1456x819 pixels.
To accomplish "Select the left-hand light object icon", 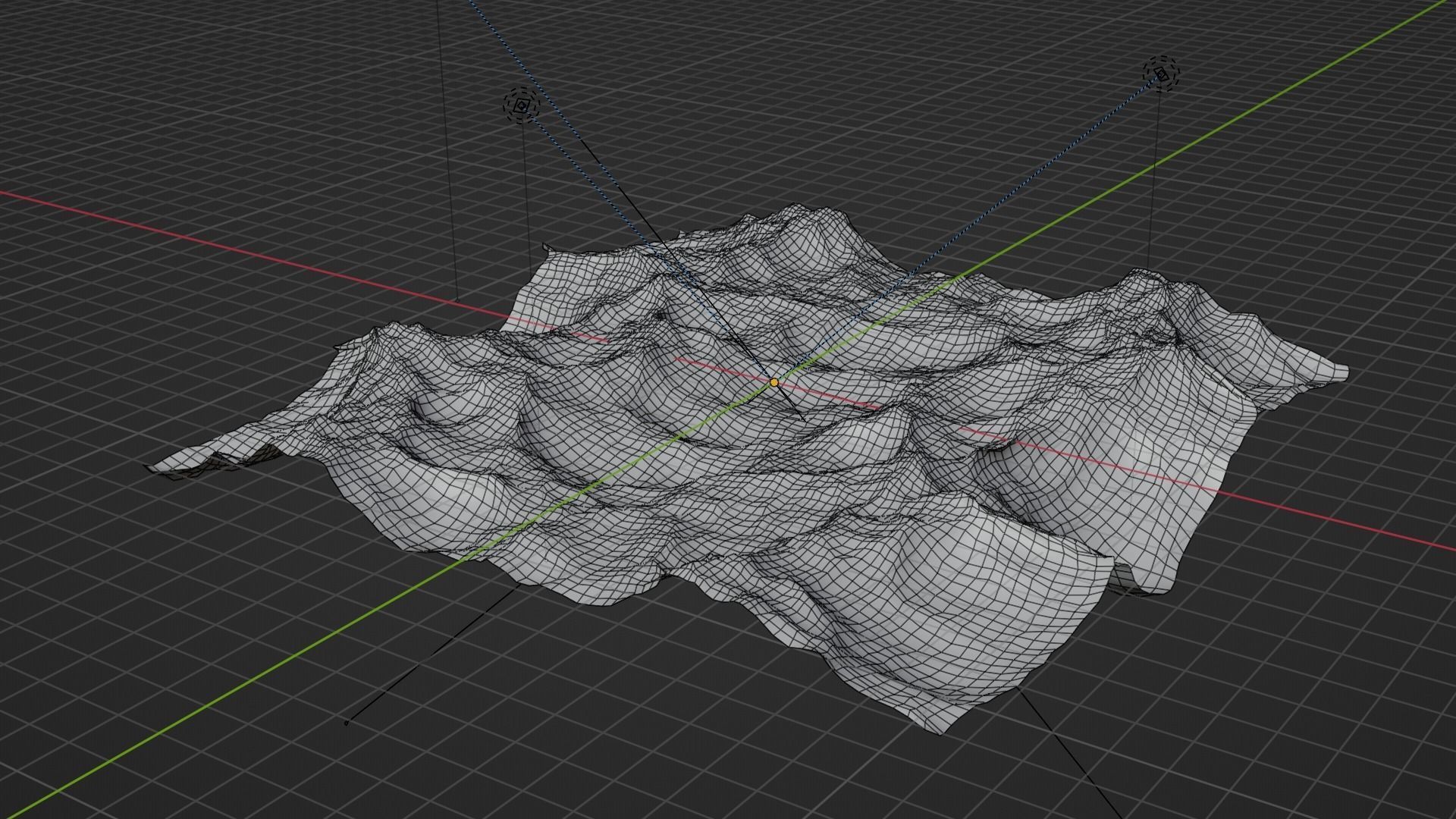I will click(521, 105).
